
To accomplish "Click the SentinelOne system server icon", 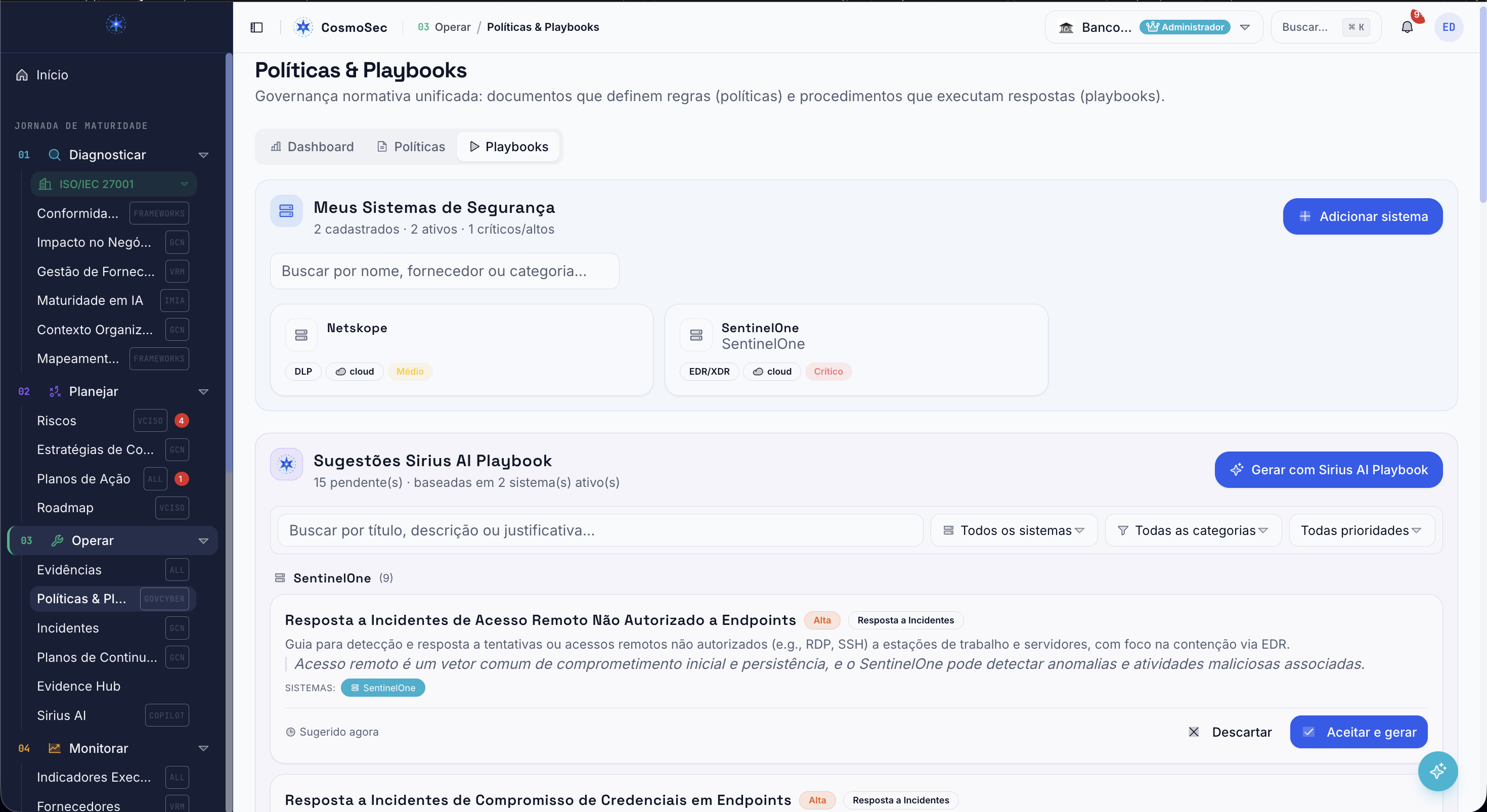I will (x=696, y=335).
